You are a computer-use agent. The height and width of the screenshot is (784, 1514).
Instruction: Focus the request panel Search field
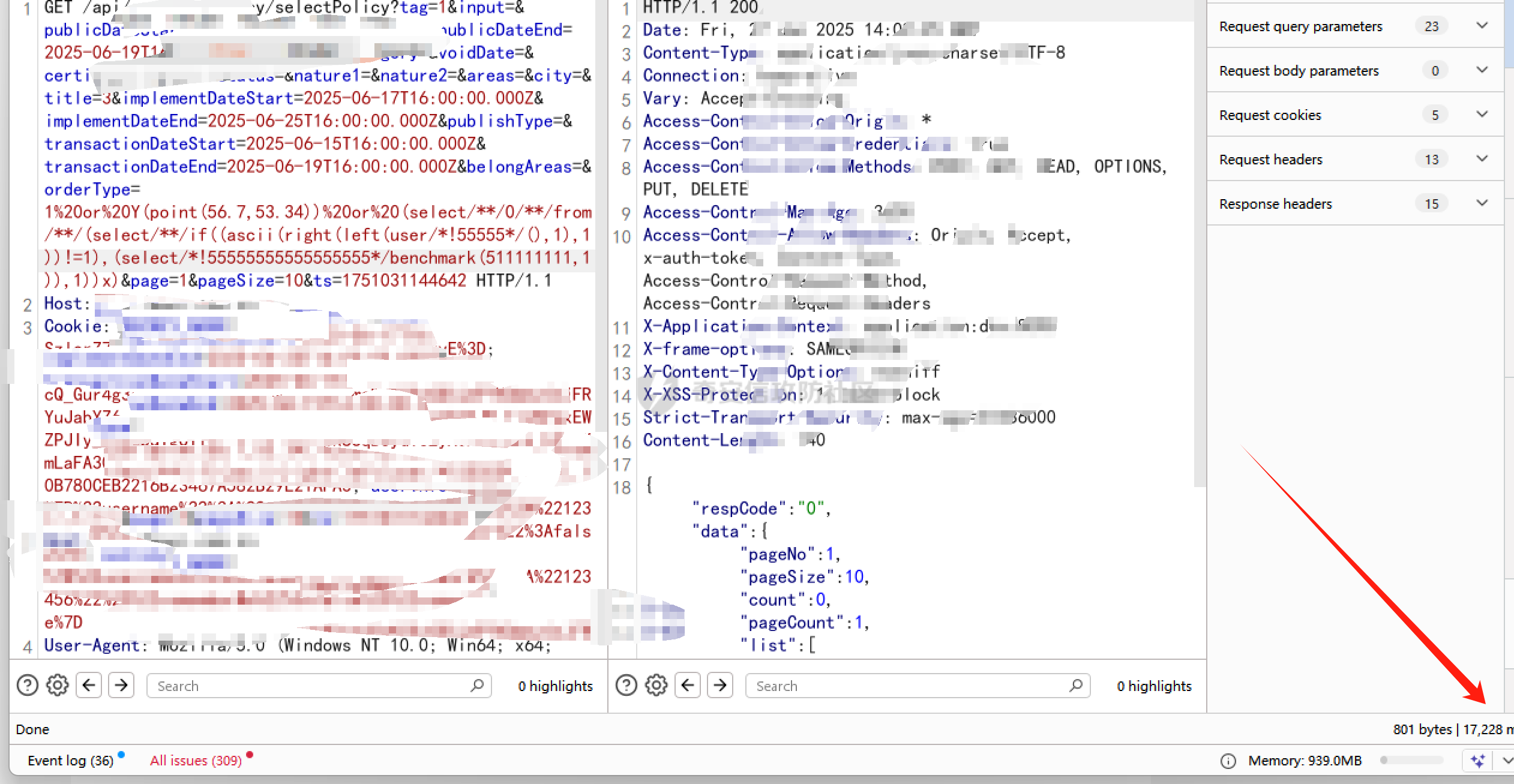[319, 686]
